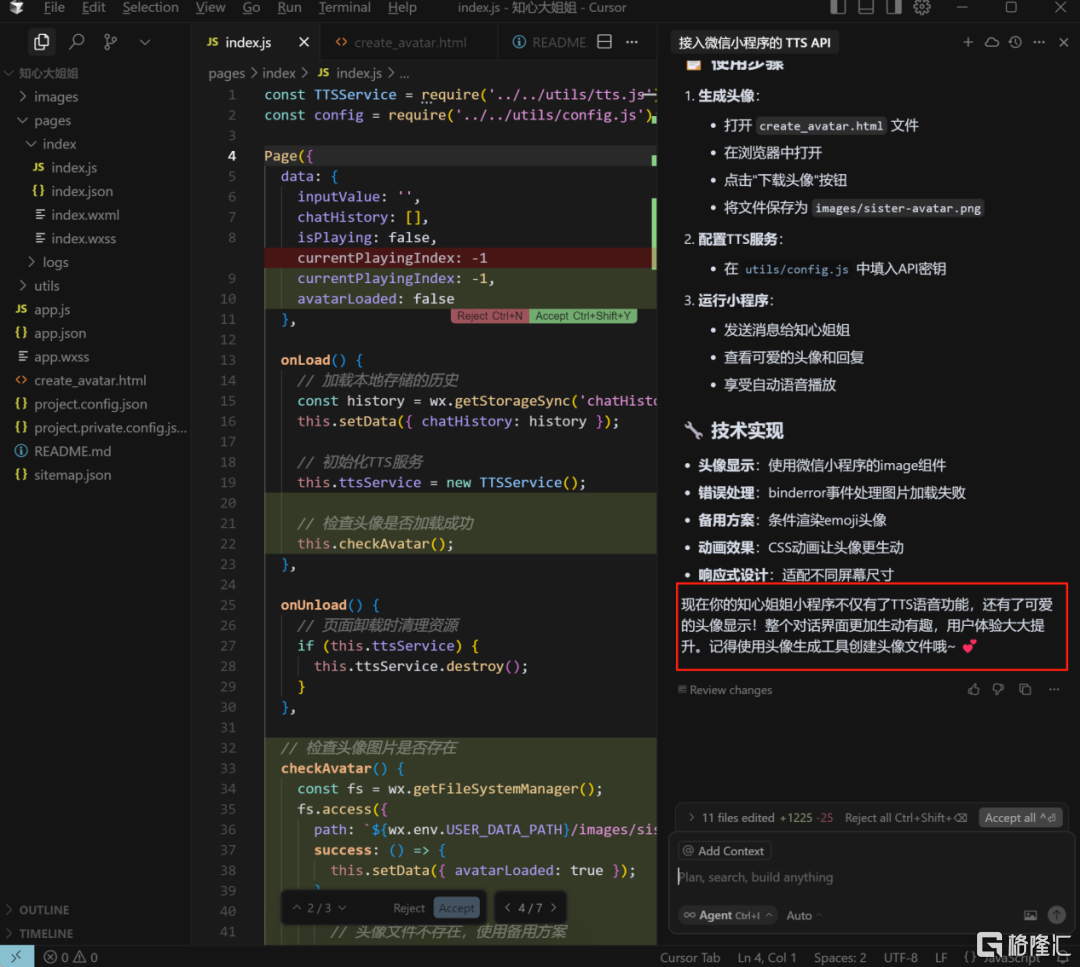The image size is (1080, 967).
Task: Copy the chat response
Action: pos(1025,689)
